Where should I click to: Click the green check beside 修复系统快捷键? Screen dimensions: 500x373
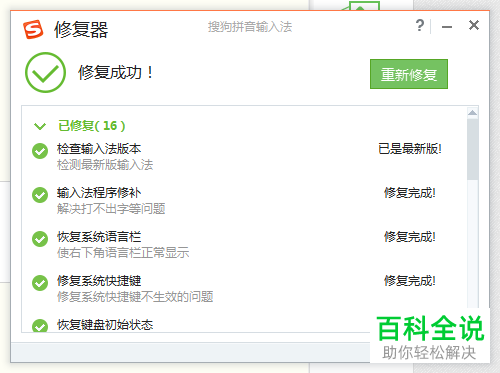[40, 283]
